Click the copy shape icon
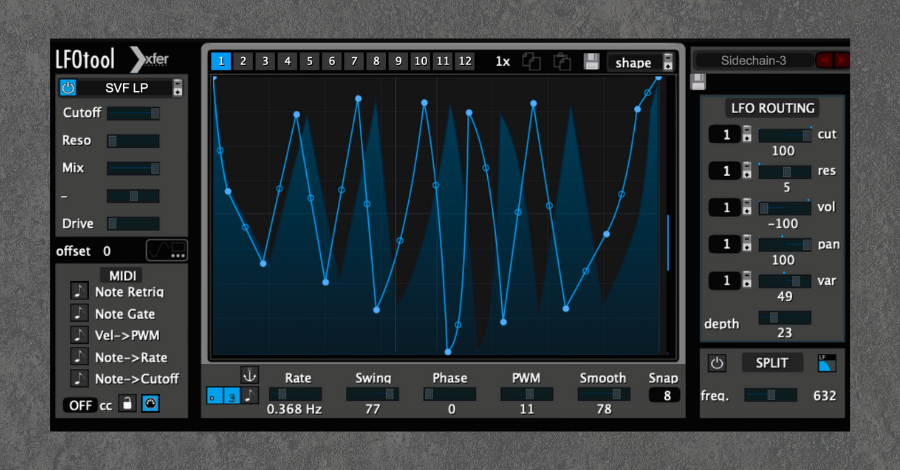Viewport: 900px width, 470px height. point(532,61)
